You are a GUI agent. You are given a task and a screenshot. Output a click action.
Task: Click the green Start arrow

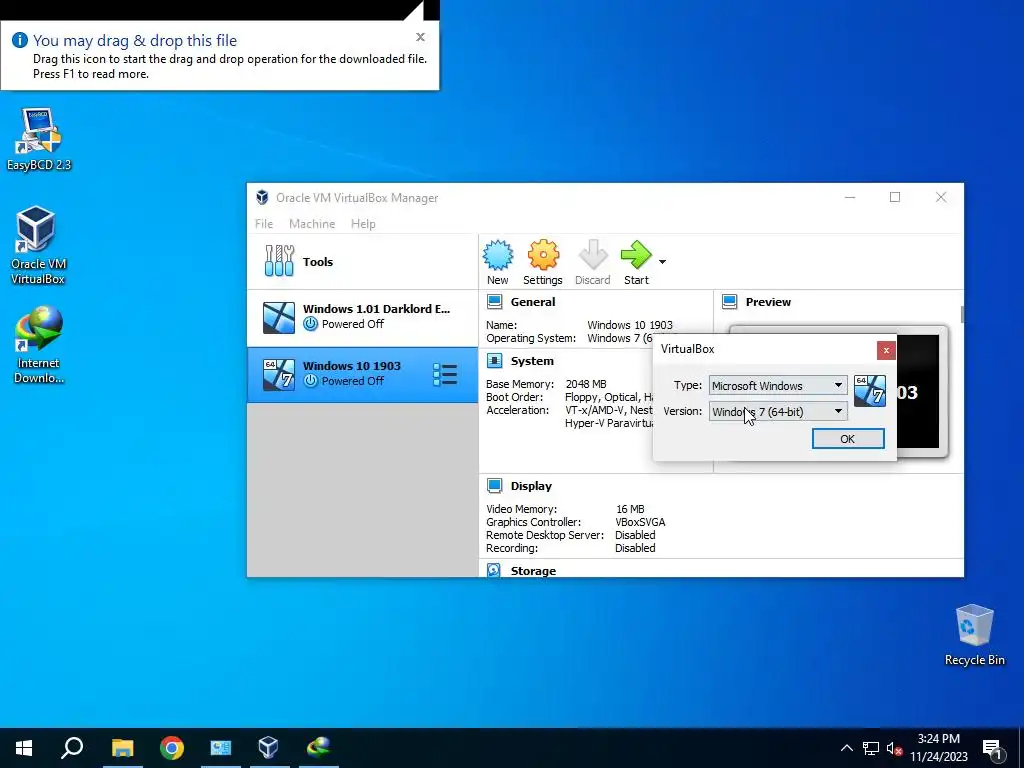pyautogui.click(x=635, y=255)
